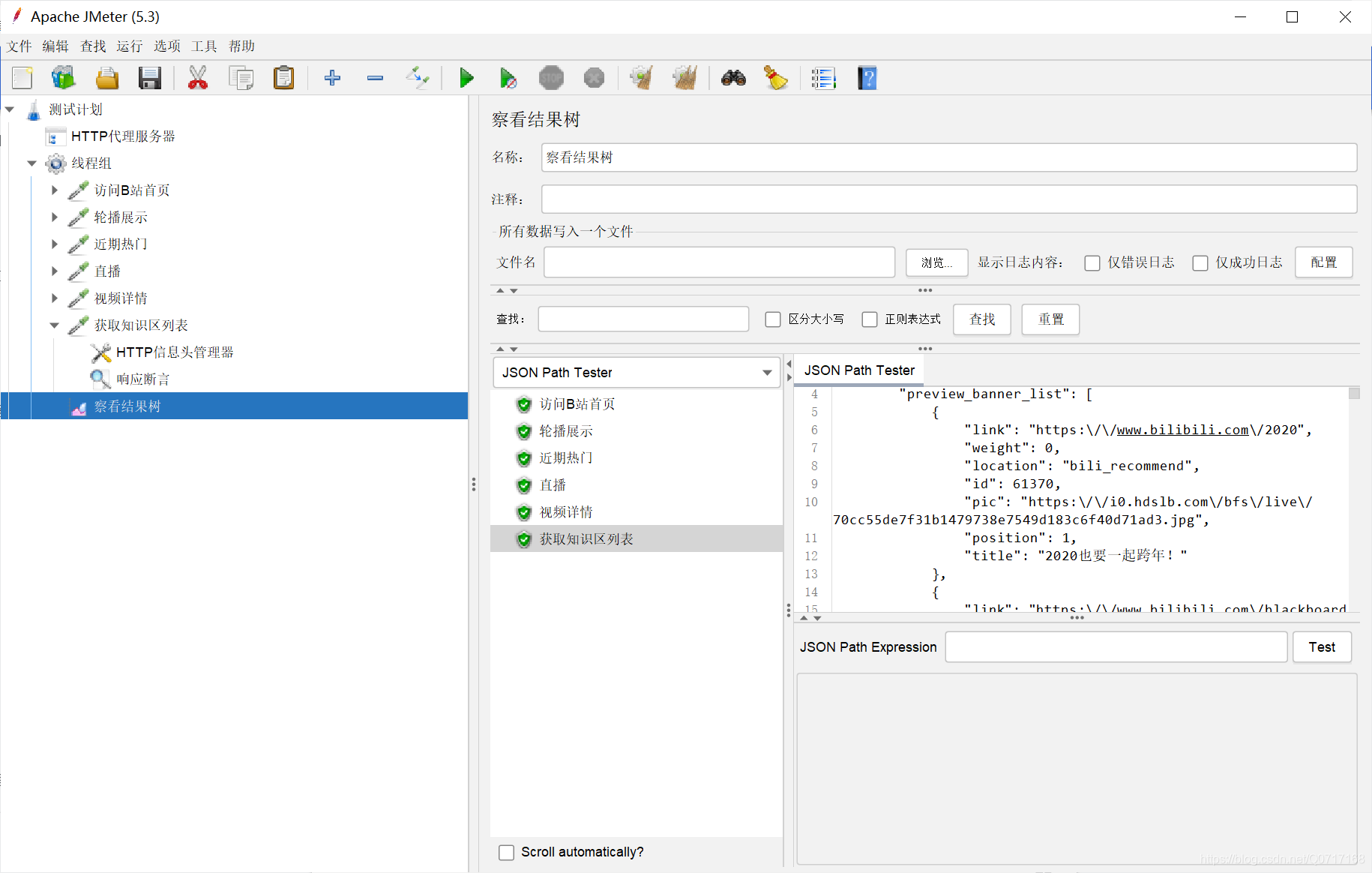
Task: Select 响应断言 in the tree
Action: tap(142, 379)
